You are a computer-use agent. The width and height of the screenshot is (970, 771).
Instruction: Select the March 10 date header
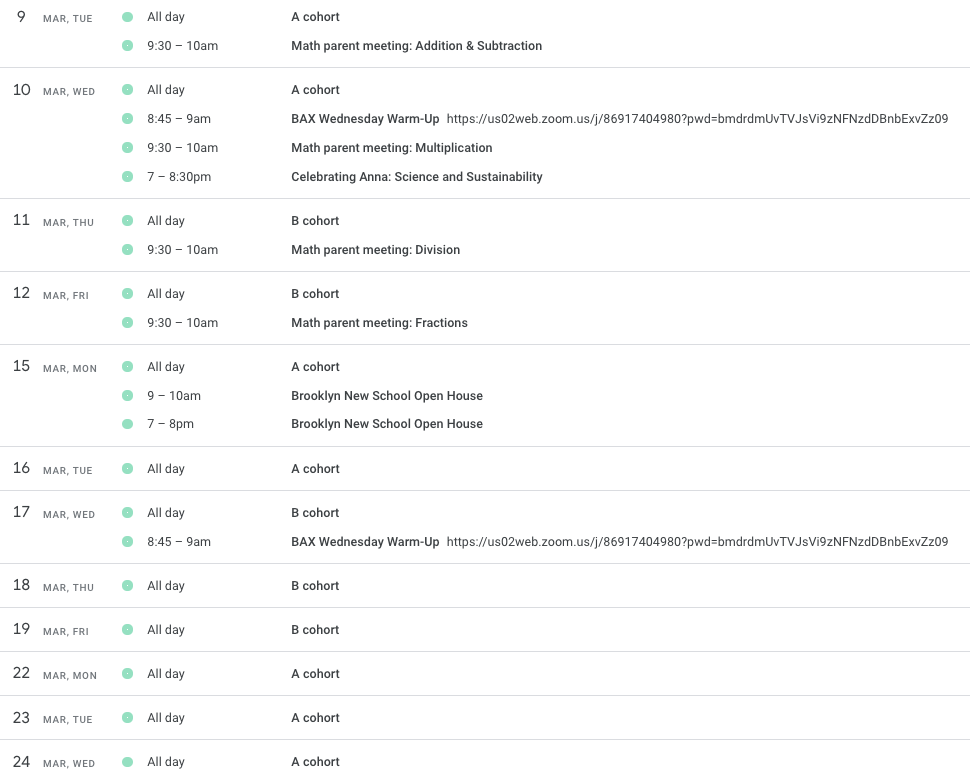(x=22, y=90)
